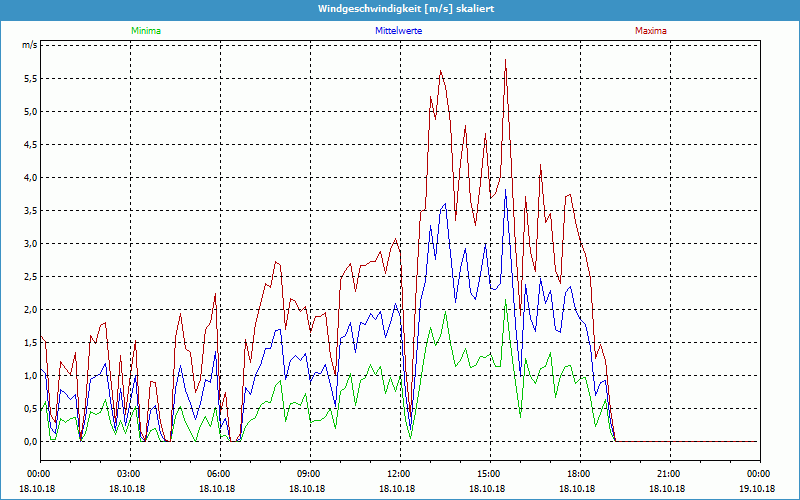Click the 19.10.18 date label
Screen dimensions: 800x500
click(x=757, y=489)
